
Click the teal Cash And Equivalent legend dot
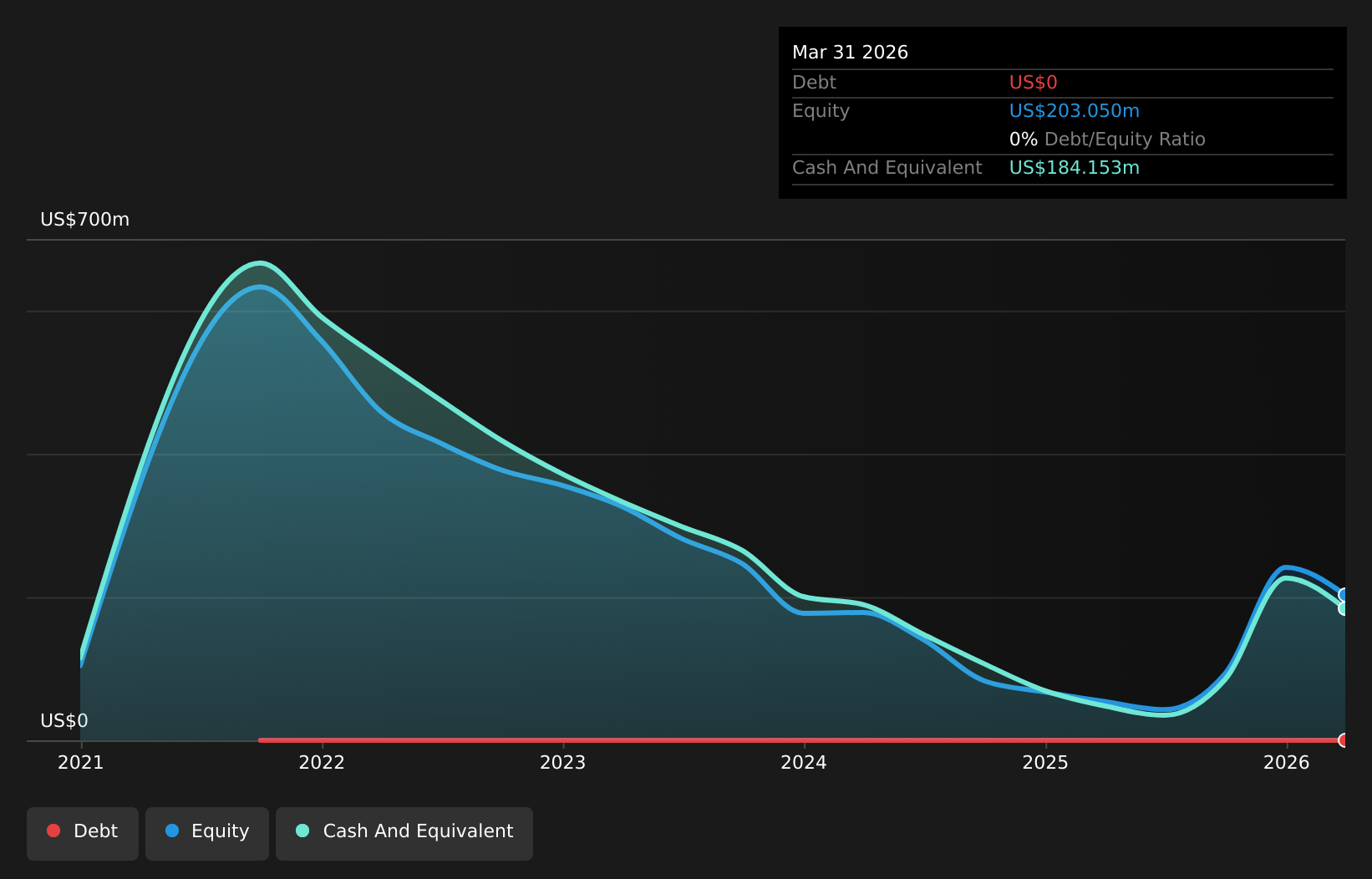coord(302,831)
